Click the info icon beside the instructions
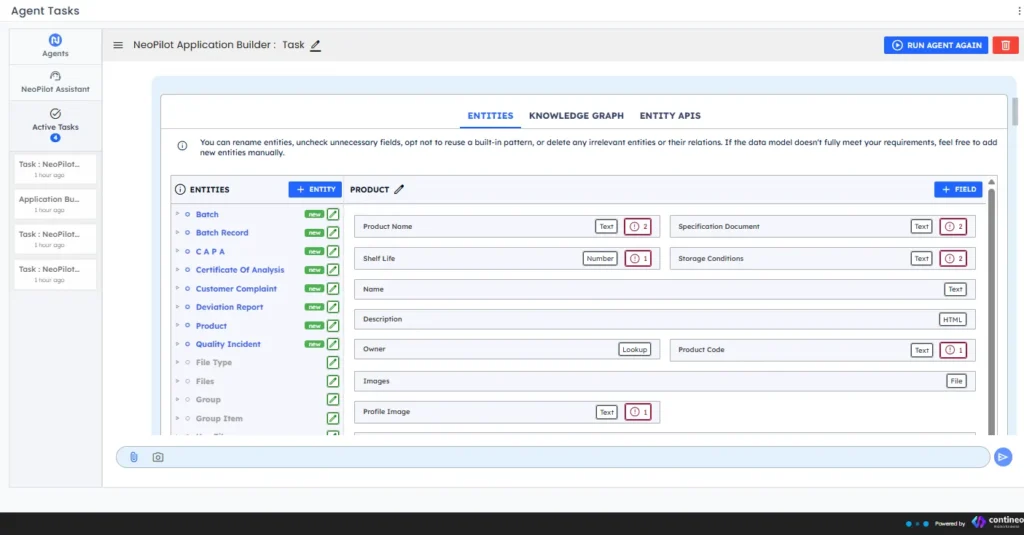 [x=182, y=146]
